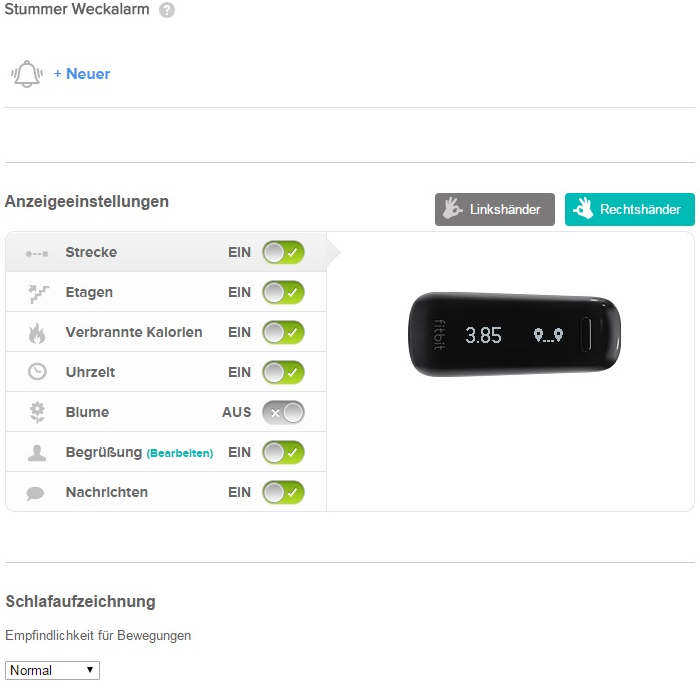Click the Strecke distance icon
This screenshot has width=700, height=689.
coord(37,253)
